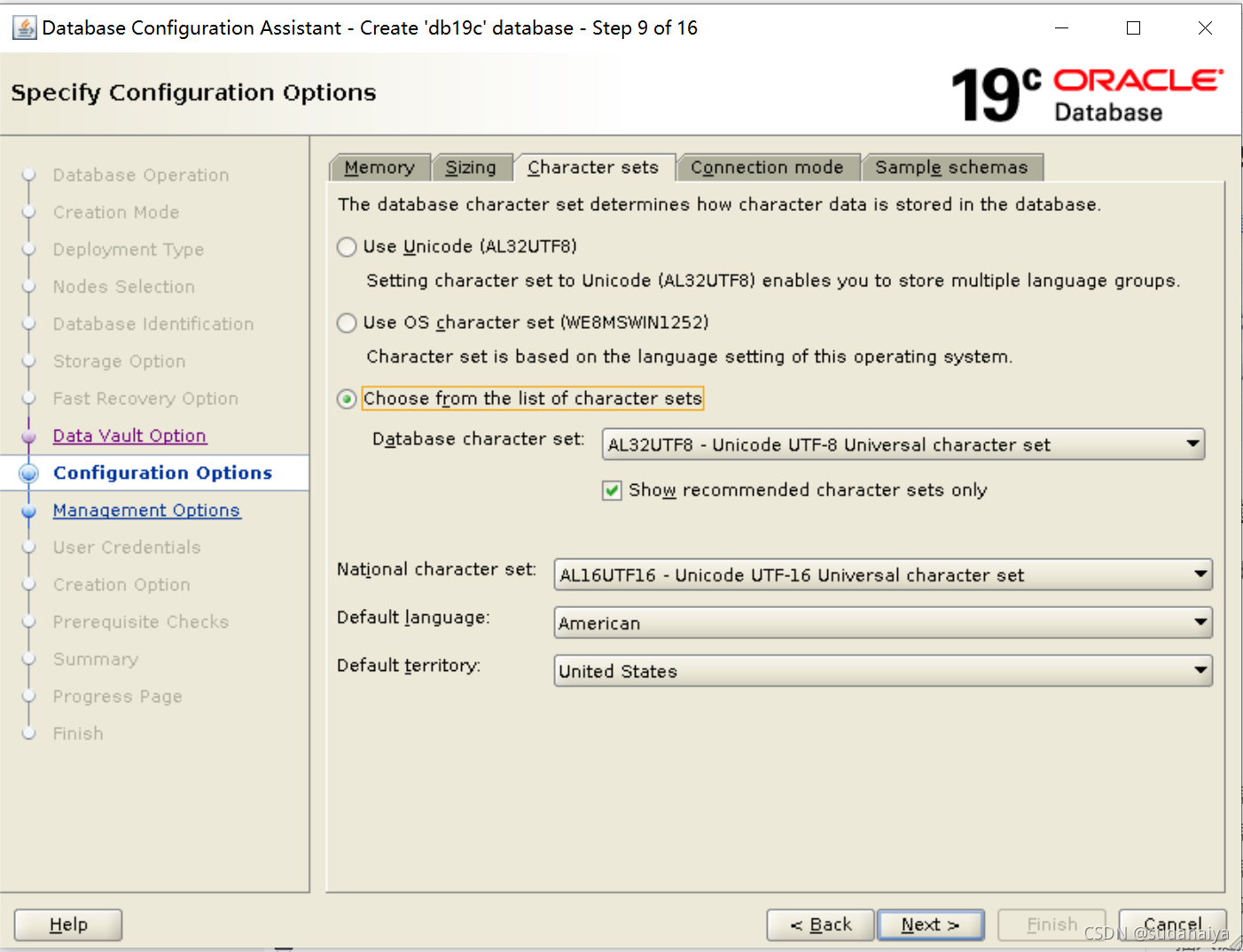Close the Database Configuration Assistant window
The width and height of the screenshot is (1243, 952).
click(x=1205, y=28)
